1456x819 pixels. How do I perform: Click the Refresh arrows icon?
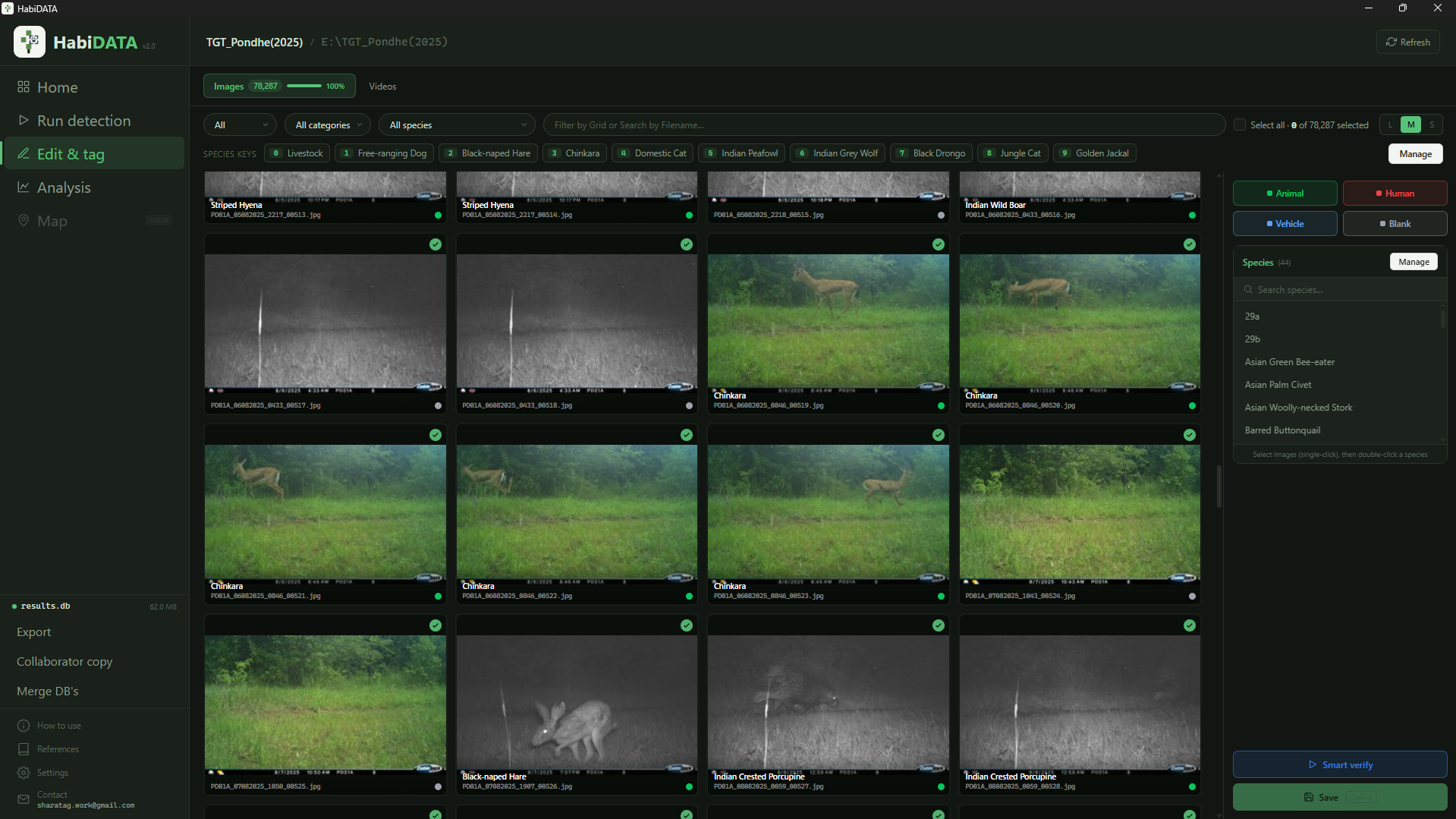(1391, 42)
